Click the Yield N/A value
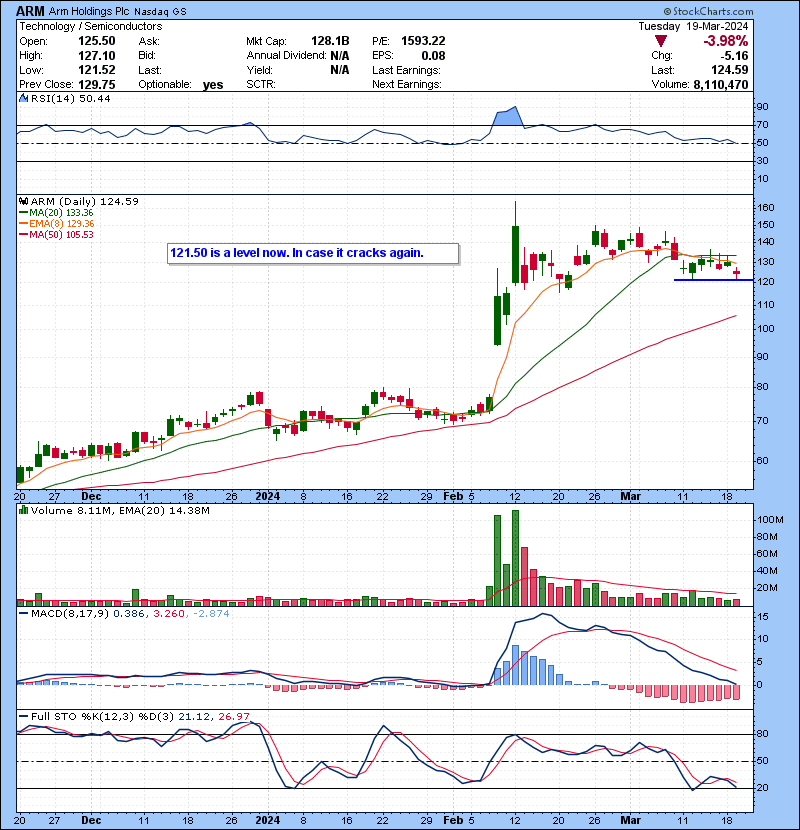The width and height of the screenshot is (800, 830). coord(340,70)
